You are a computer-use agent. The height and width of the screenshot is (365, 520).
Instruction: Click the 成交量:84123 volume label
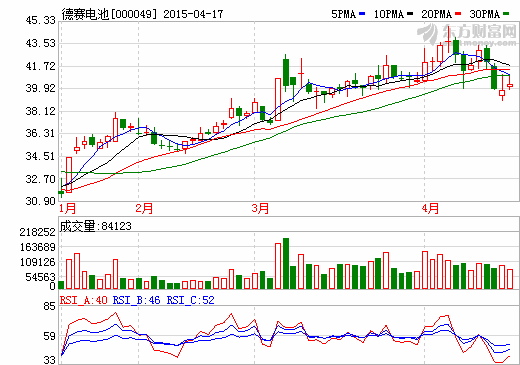(96, 226)
